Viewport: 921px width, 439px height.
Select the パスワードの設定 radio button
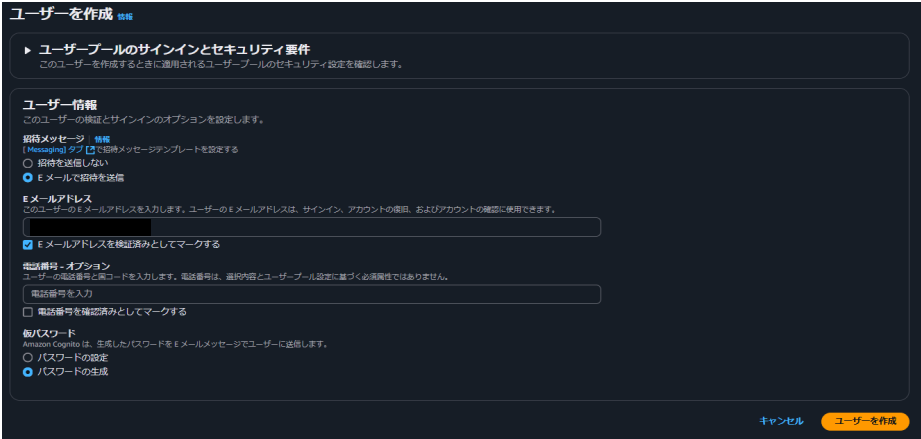[28, 357]
